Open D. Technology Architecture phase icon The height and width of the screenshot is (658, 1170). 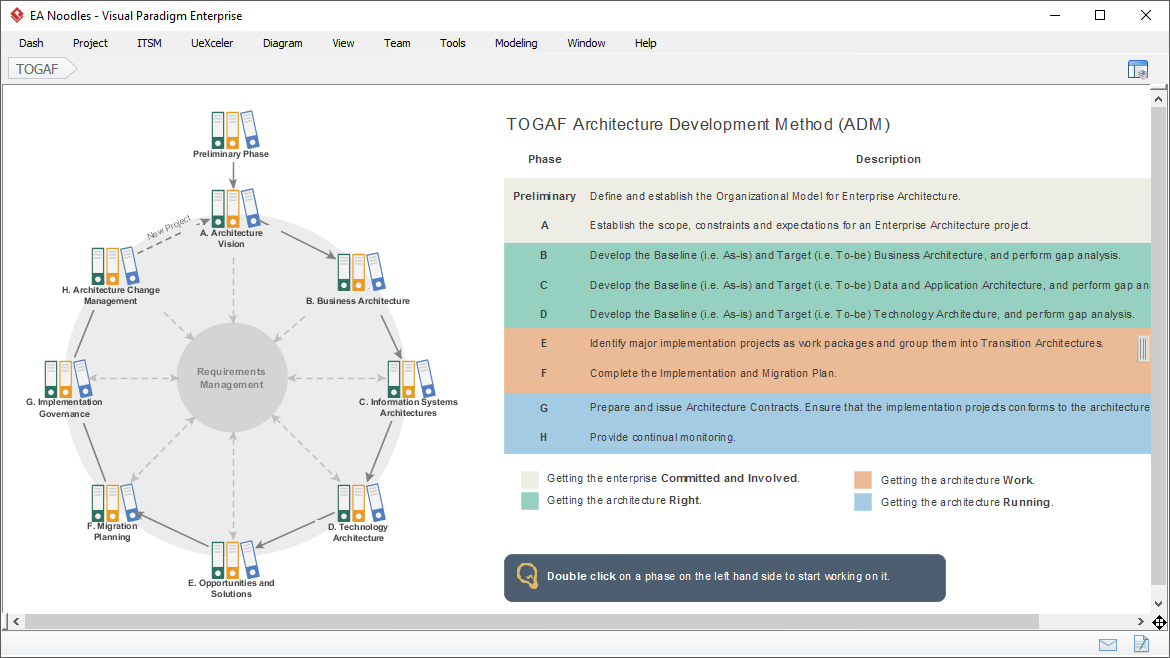point(359,503)
